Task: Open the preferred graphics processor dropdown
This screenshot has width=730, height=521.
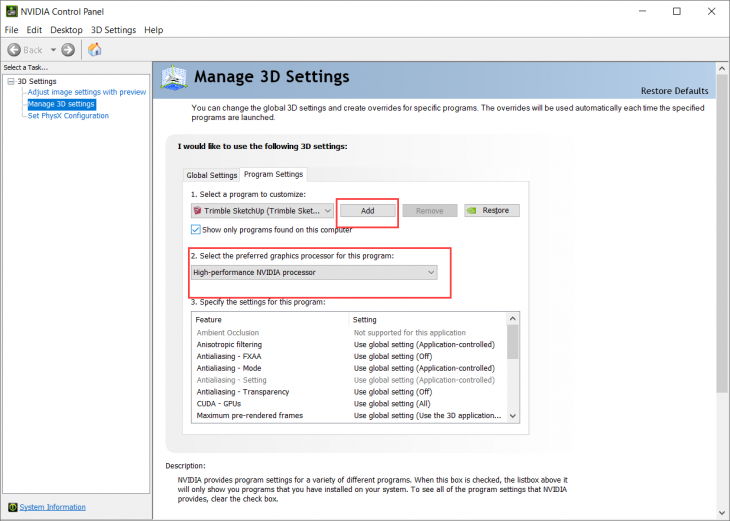Action: tap(314, 272)
